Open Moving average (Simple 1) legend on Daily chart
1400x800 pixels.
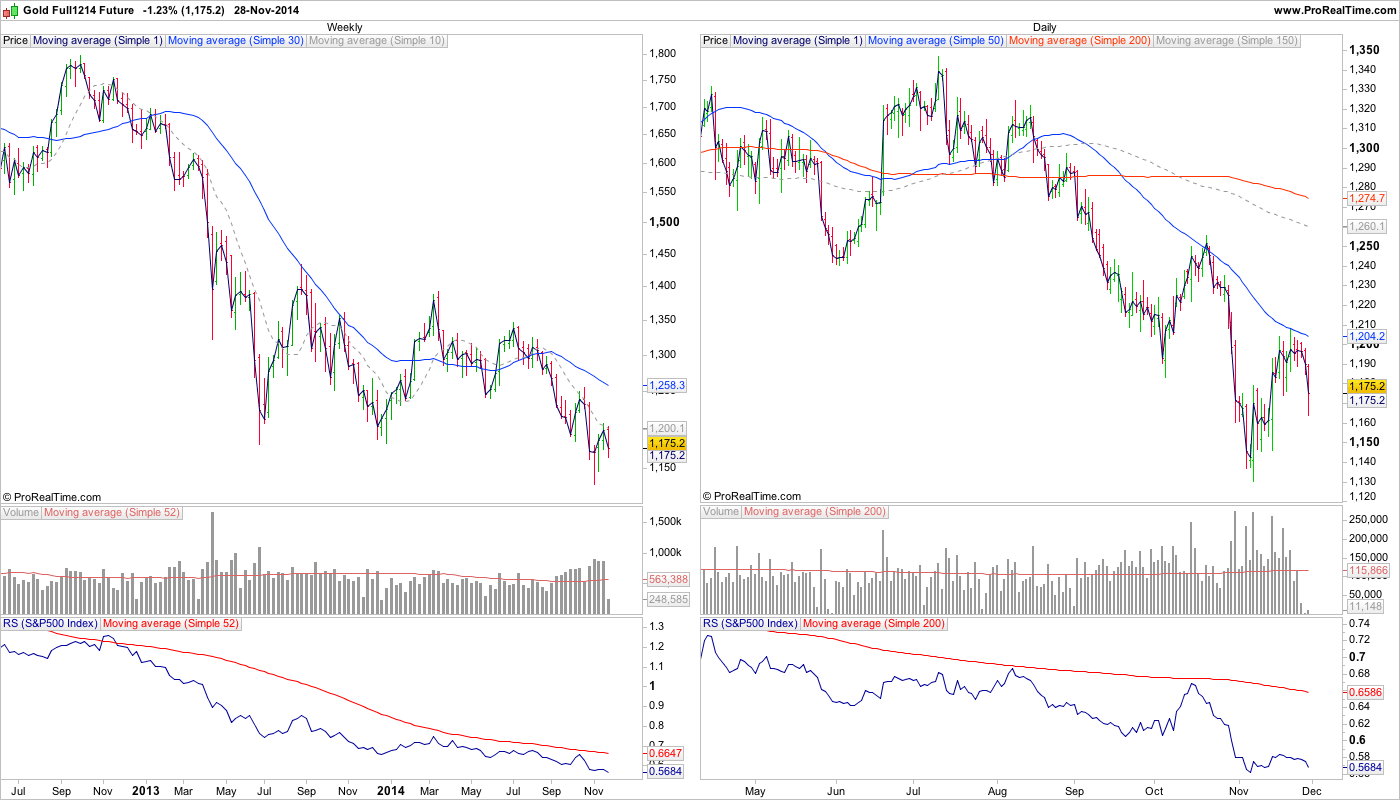tap(797, 41)
